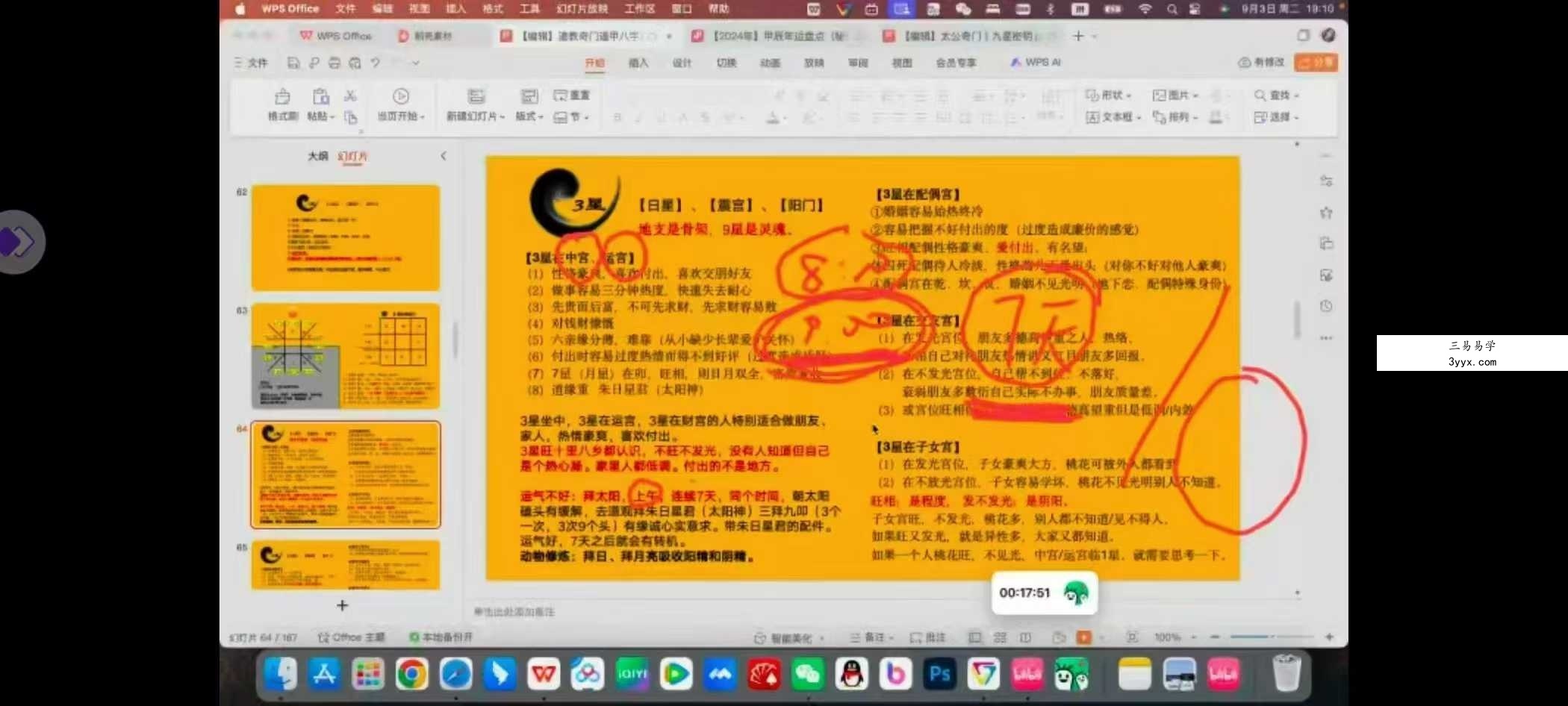1568x706 pixels.
Task: Click the orange Share (分享) button
Action: (x=1316, y=63)
